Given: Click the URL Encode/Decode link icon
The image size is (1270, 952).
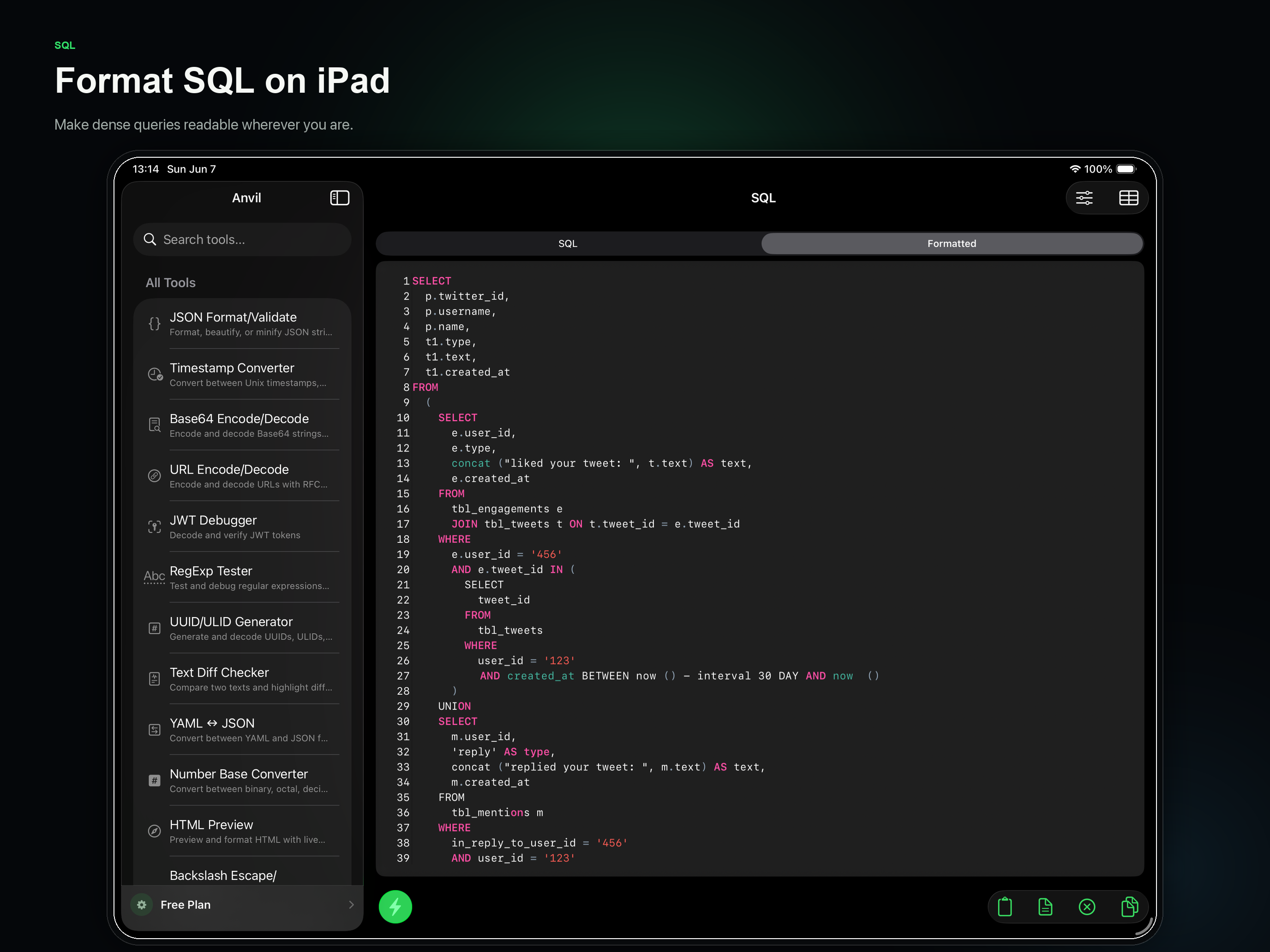Looking at the screenshot, I should (155, 476).
